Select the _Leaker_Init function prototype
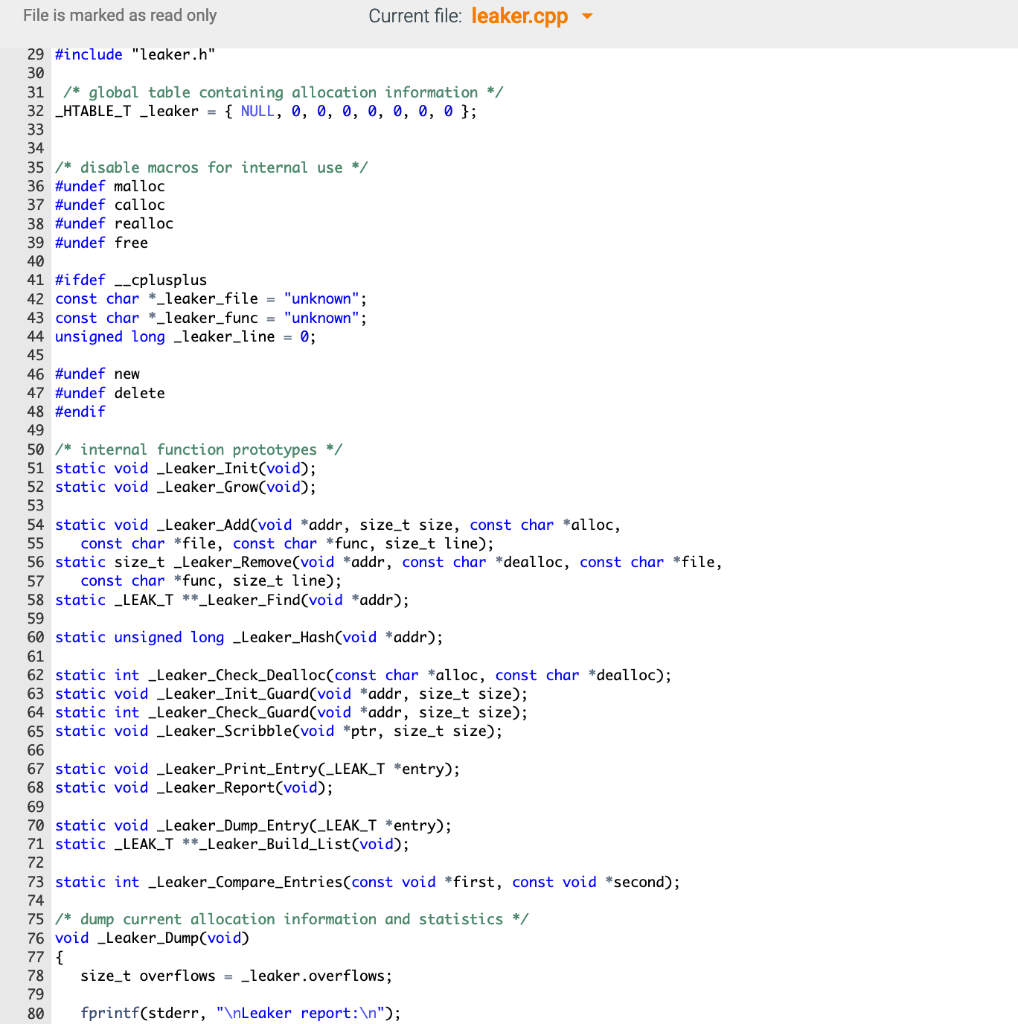1018x1024 pixels. click(x=185, y=467)
